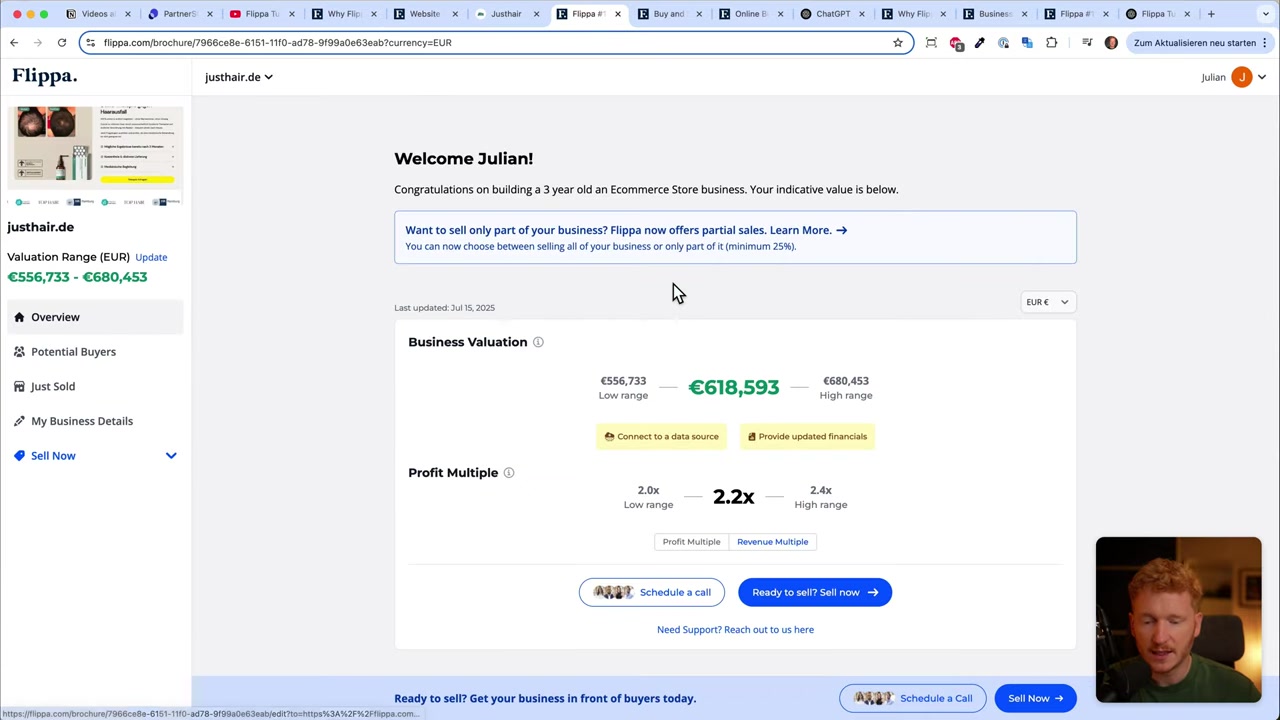The image size is (1280, 720).
Task: Click the 2.2x profit multiple value
Action: pyautogui.click(x=733, y=497)
